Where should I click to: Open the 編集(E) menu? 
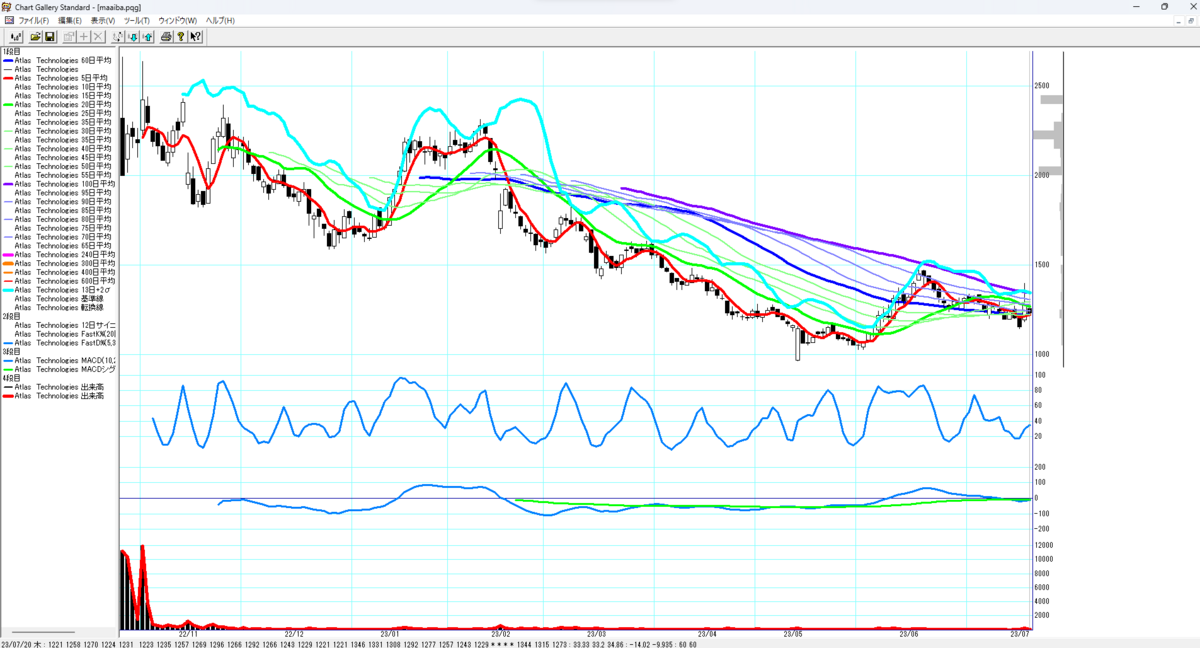pyautogui.click(x=71, y=20)
